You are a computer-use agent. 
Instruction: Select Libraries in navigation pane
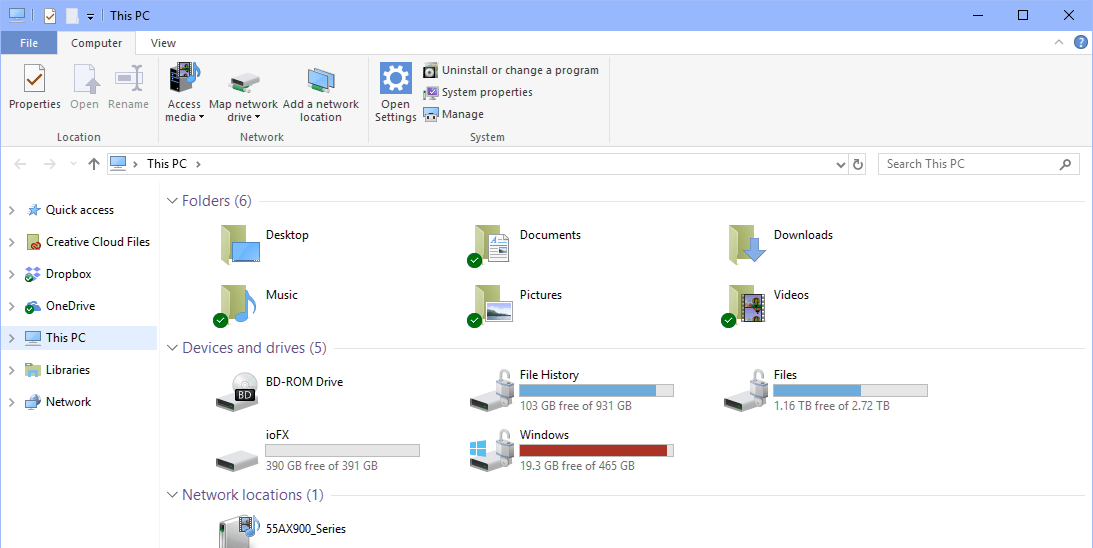click(x=68, y=370)
